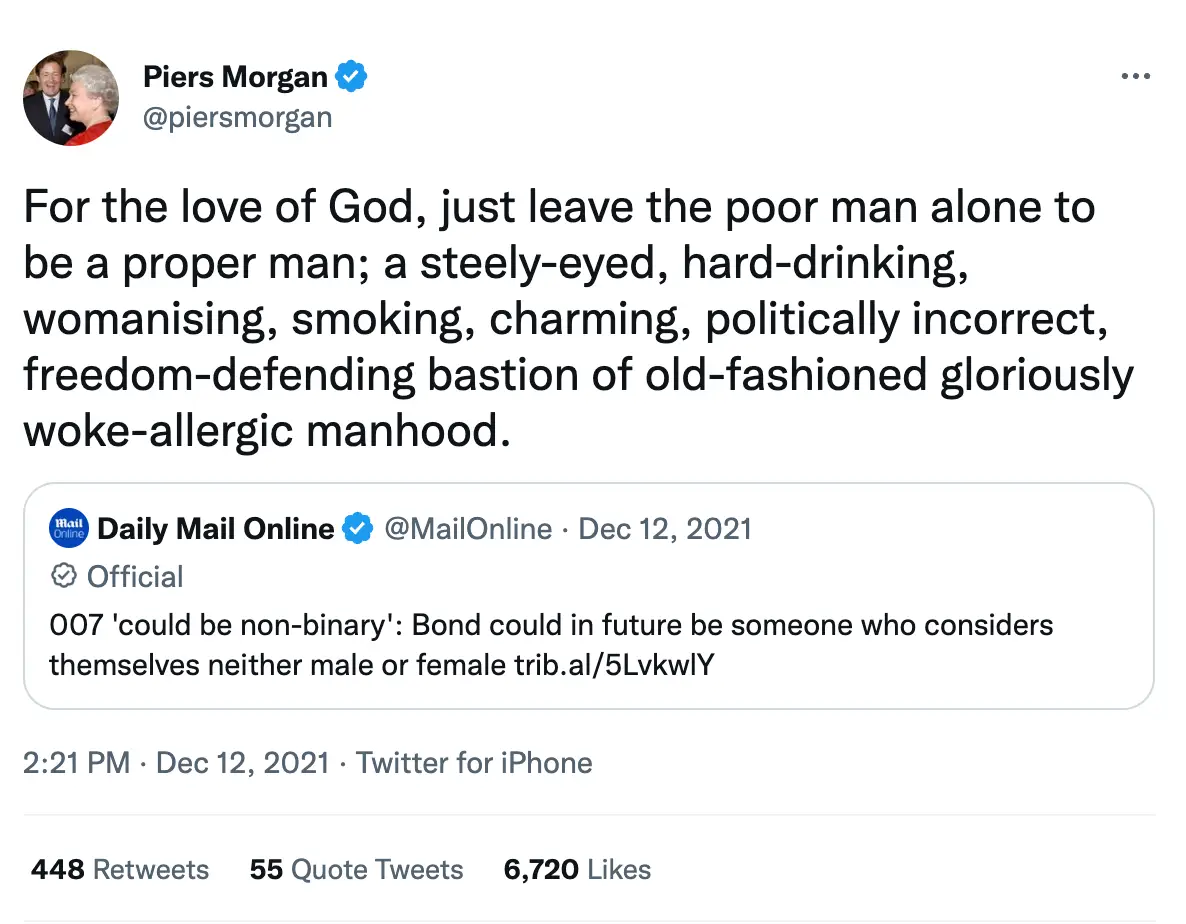Select the Piers Morgan display name
This screenshot has height=924, width=1186.
click(234, 76)
